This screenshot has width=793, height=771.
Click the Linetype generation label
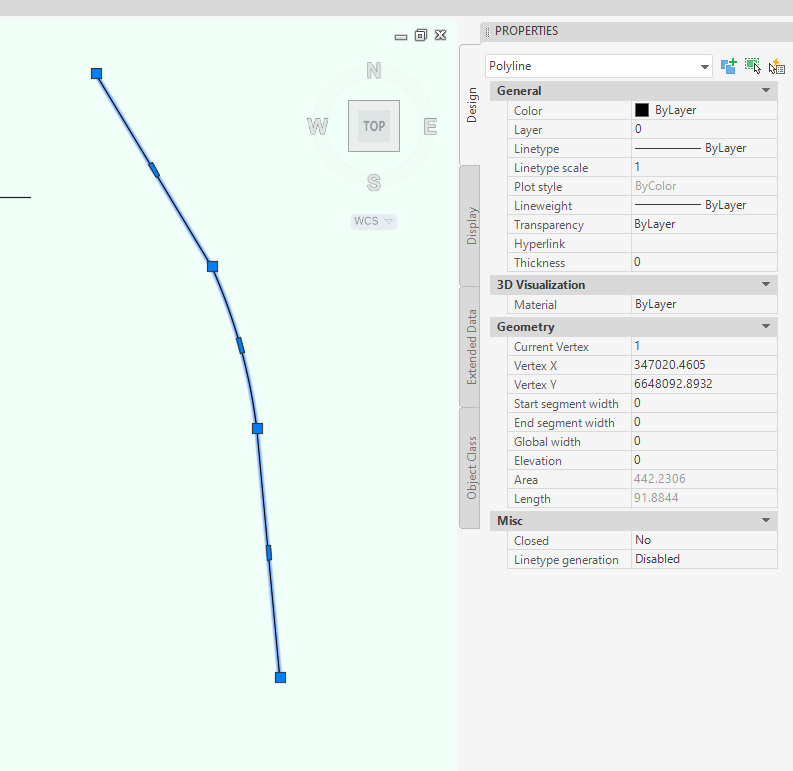(566, 560)
